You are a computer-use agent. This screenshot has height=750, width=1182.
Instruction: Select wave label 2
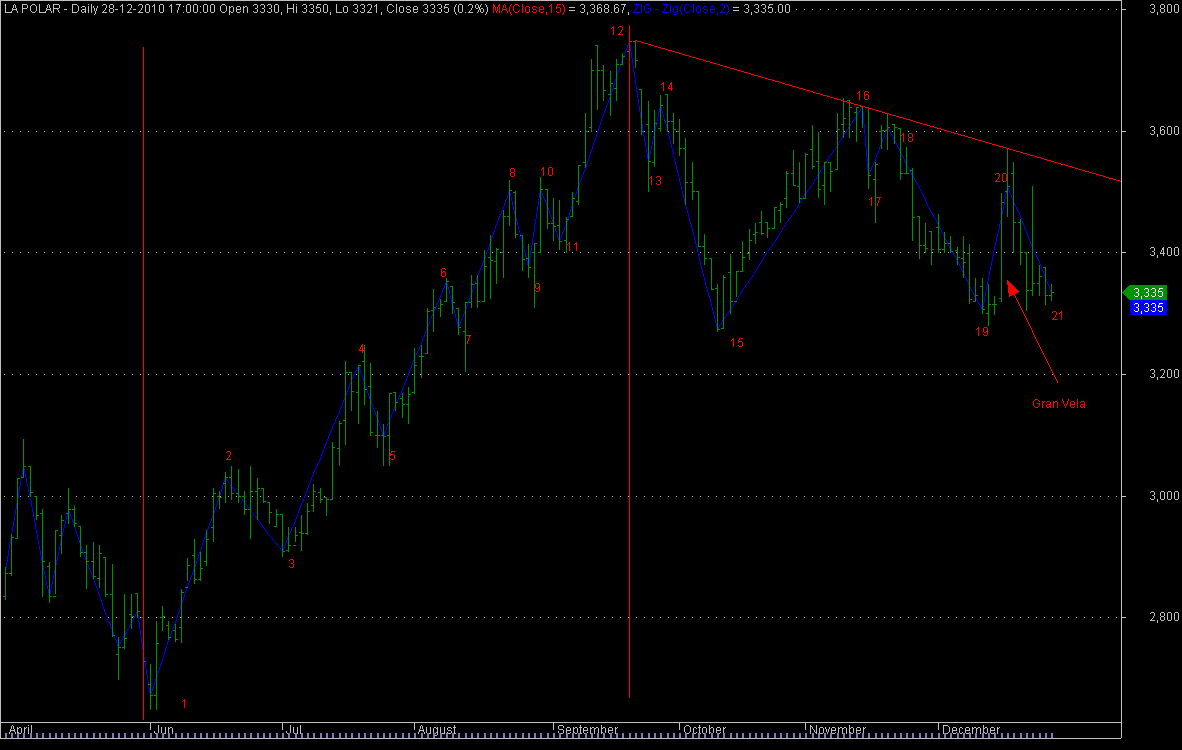pyautogui.click(x=228, y=456)
